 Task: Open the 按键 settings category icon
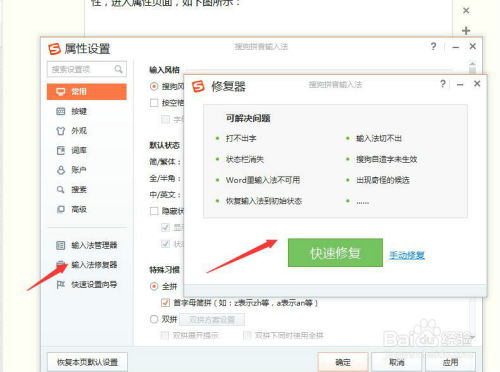coord(61,111)
